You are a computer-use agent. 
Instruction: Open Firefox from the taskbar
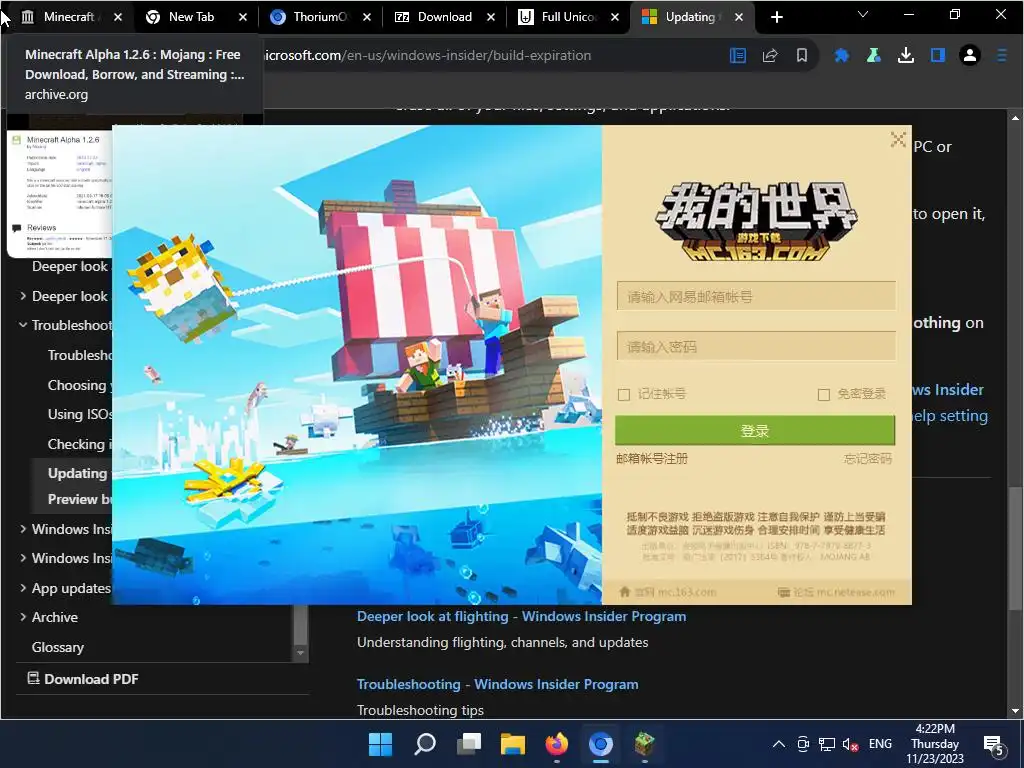(556, 744)
